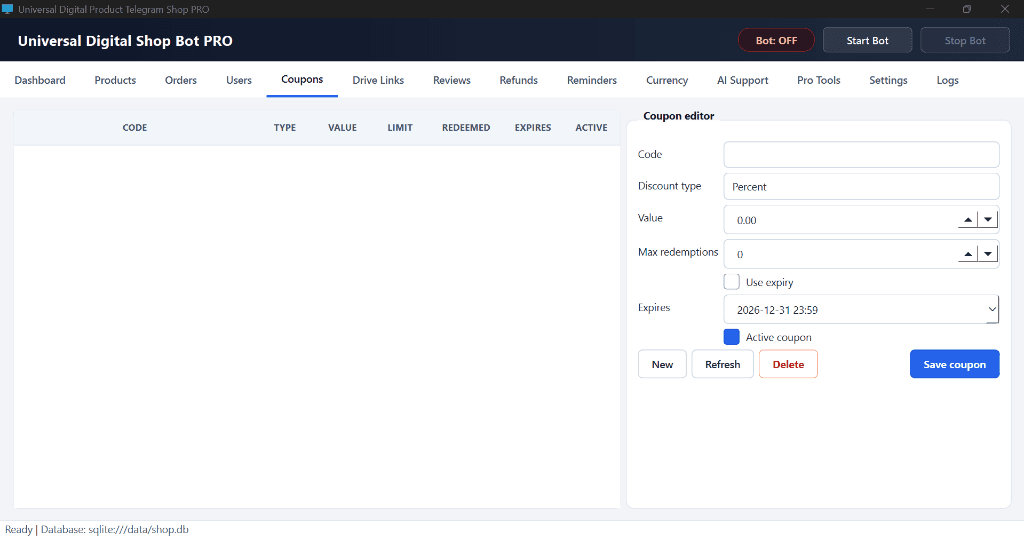
Task: Sort by the CODE column header
Action: coord(135,127)
